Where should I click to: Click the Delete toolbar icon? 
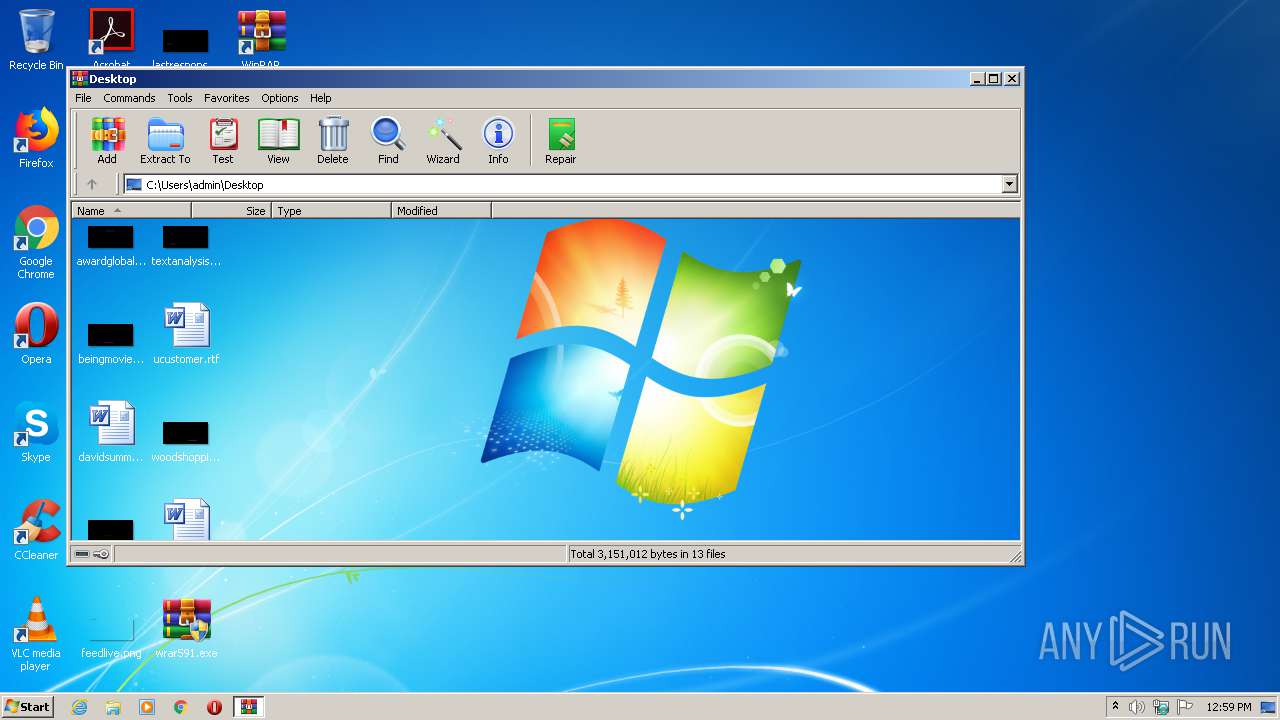(x=333, y=140)
